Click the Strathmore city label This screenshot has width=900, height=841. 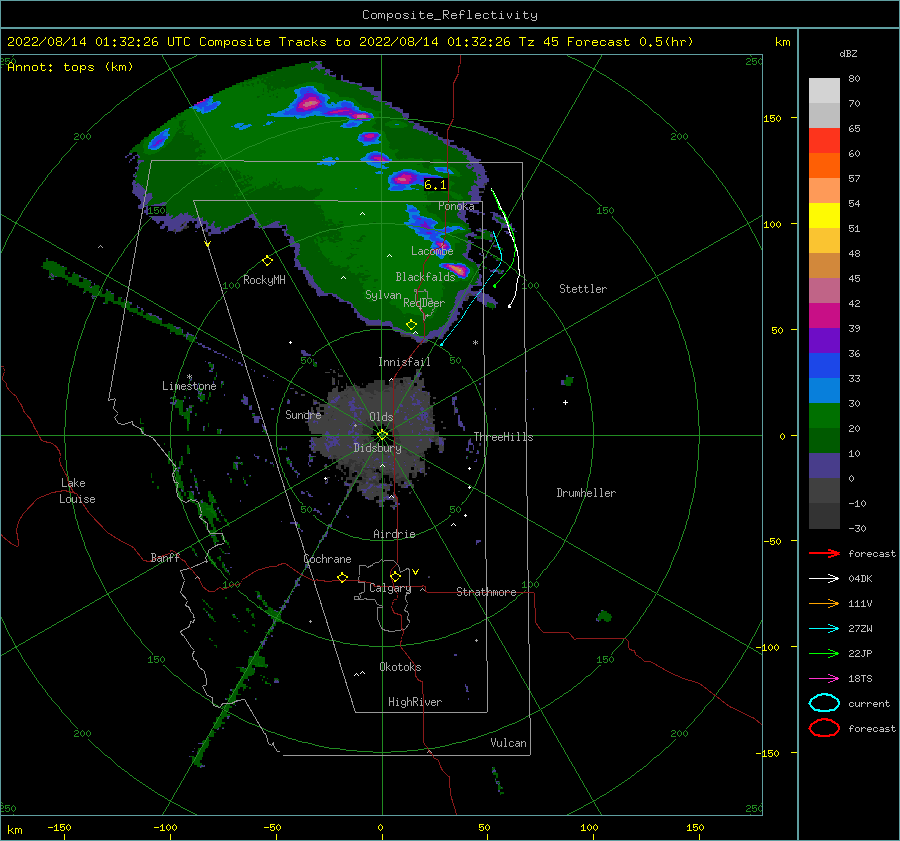(486, 592)
